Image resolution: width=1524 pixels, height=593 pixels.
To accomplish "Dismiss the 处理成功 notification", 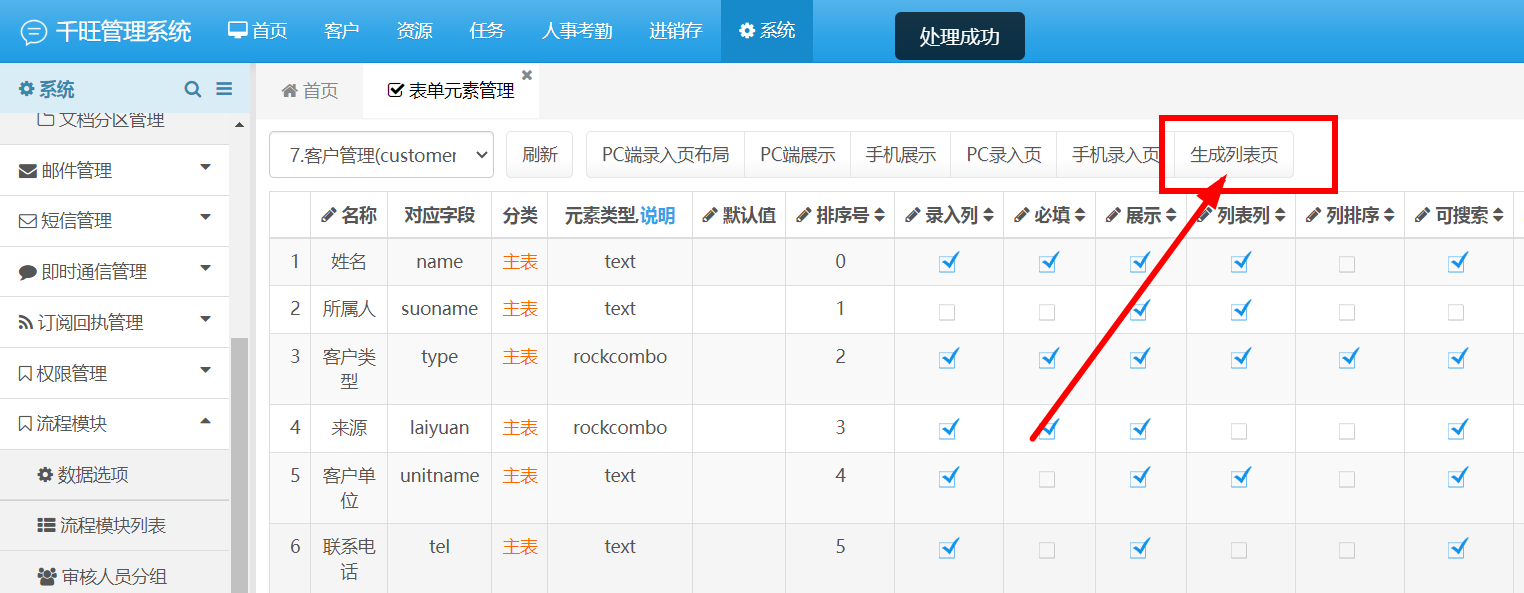I will point(960,36).
